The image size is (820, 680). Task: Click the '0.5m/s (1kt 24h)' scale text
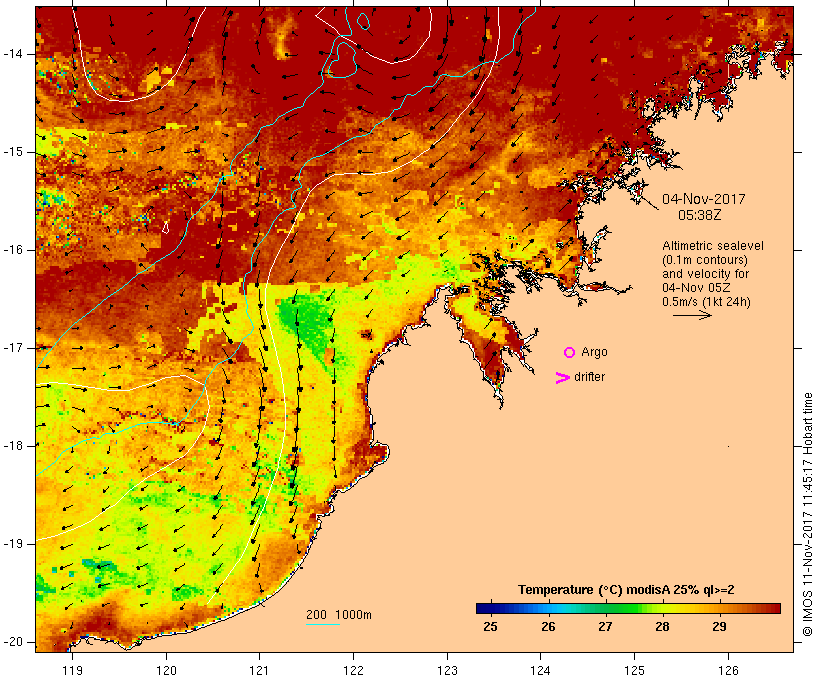[706, 302]
